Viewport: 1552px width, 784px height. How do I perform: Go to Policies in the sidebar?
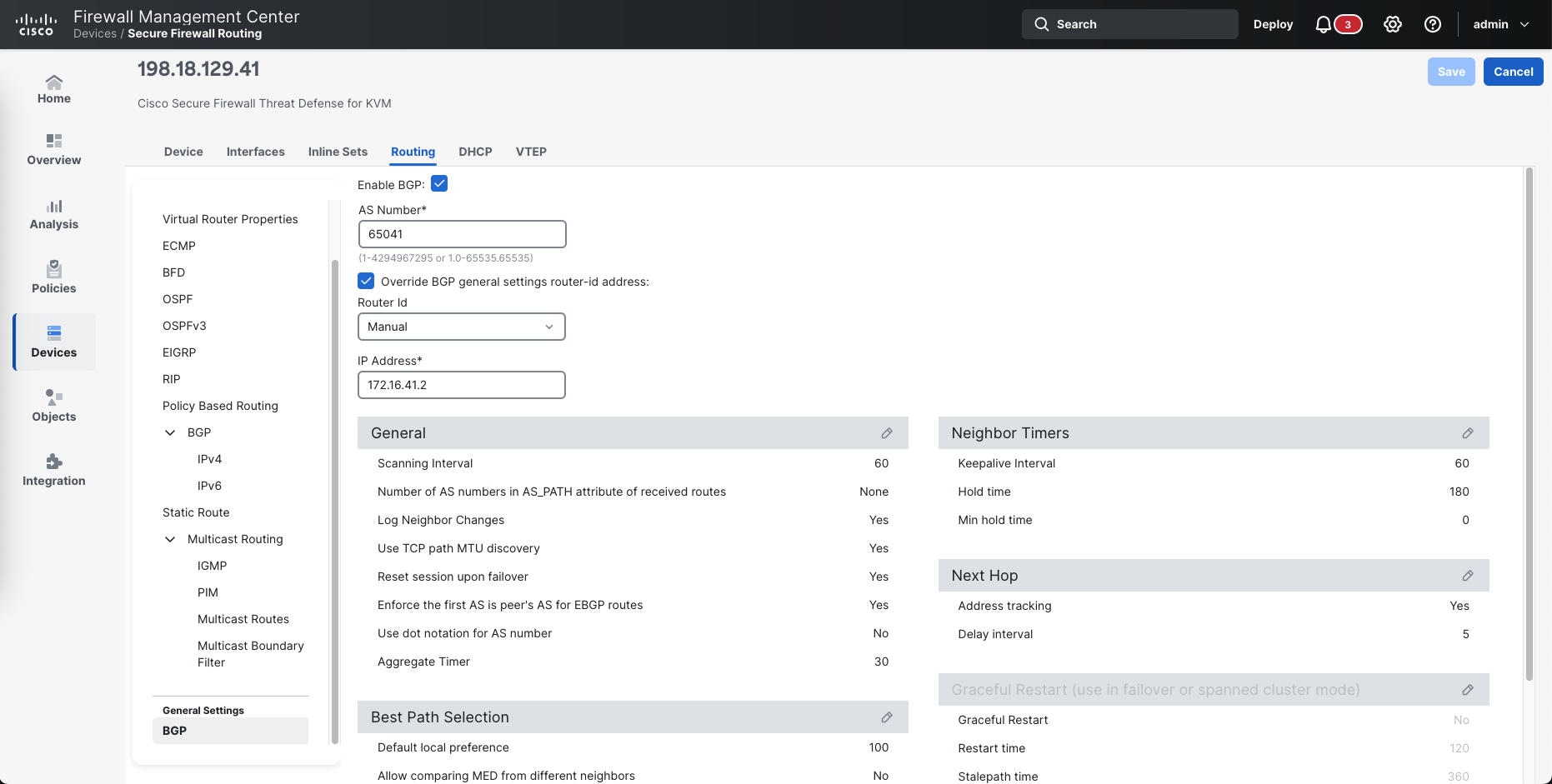54,277
